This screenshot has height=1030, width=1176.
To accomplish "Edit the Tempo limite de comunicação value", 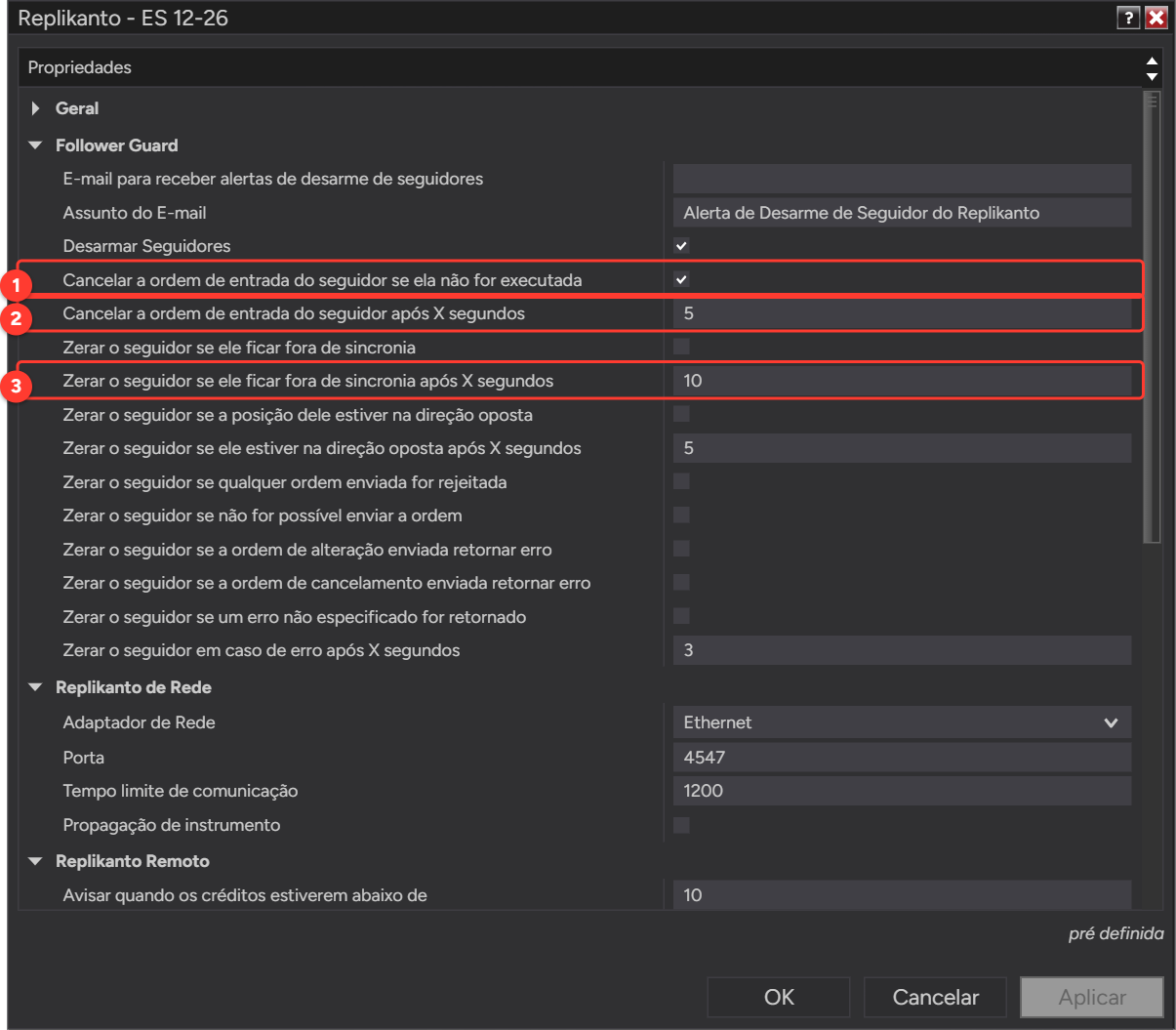I will click(x=902, y=791).
